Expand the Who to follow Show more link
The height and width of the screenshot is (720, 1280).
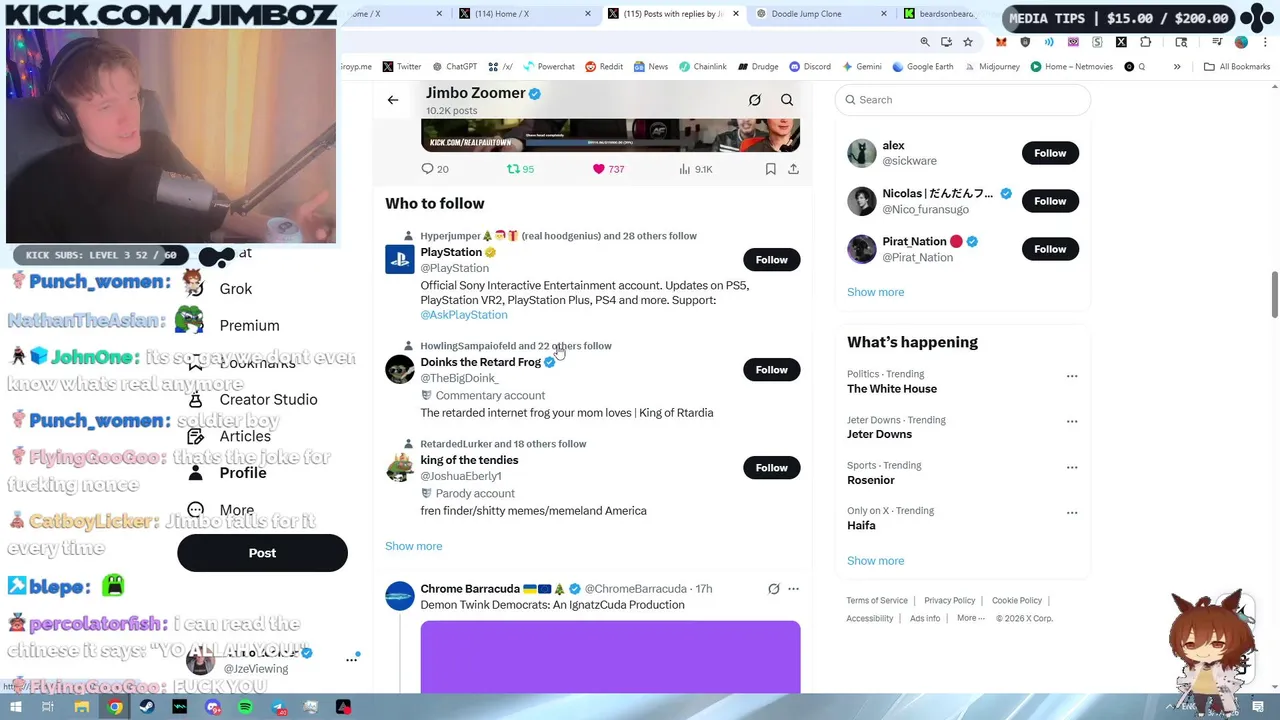413,546
